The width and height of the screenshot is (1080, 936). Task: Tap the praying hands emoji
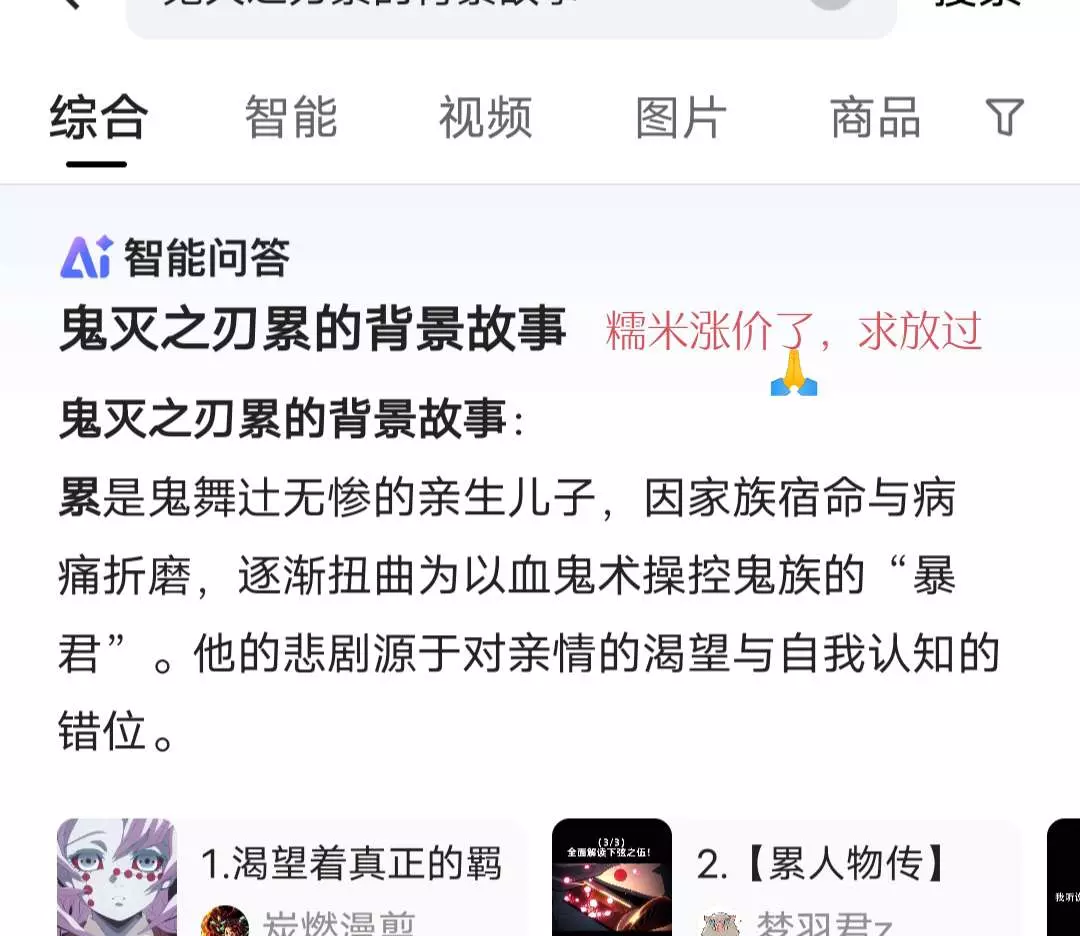(794, 373)
